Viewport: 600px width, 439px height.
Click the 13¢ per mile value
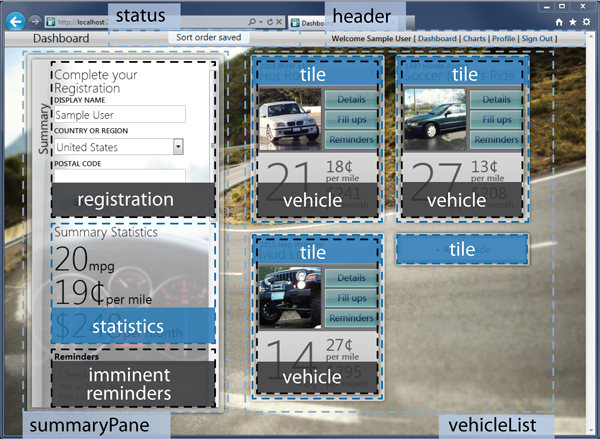tap(487, 171)
